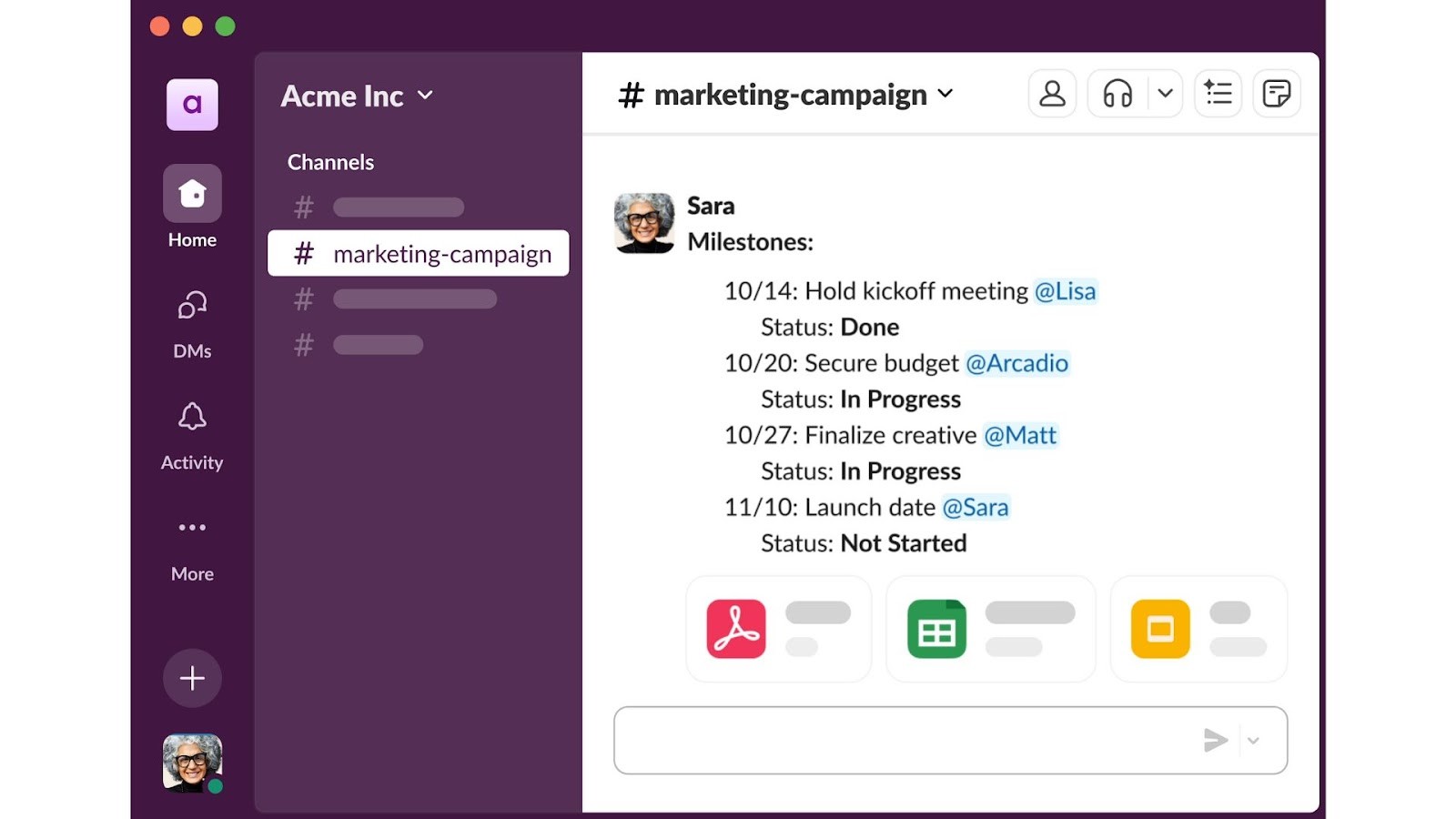The width and height of the screenshot is (1456, 819).
Task: Open the marketing-campaign channel name dropdown
Action: point(945,94)
